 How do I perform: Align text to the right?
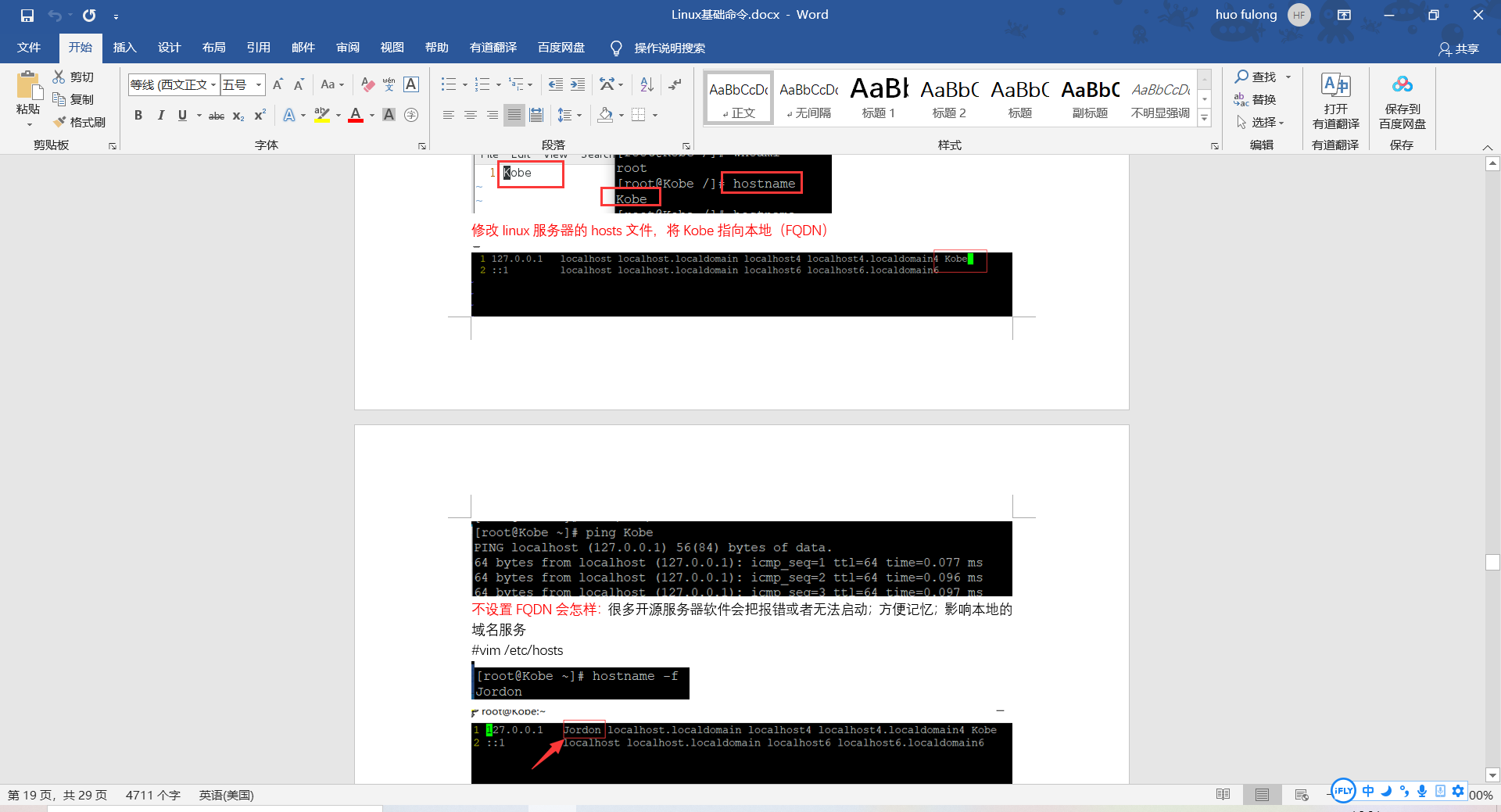point(493,116)
